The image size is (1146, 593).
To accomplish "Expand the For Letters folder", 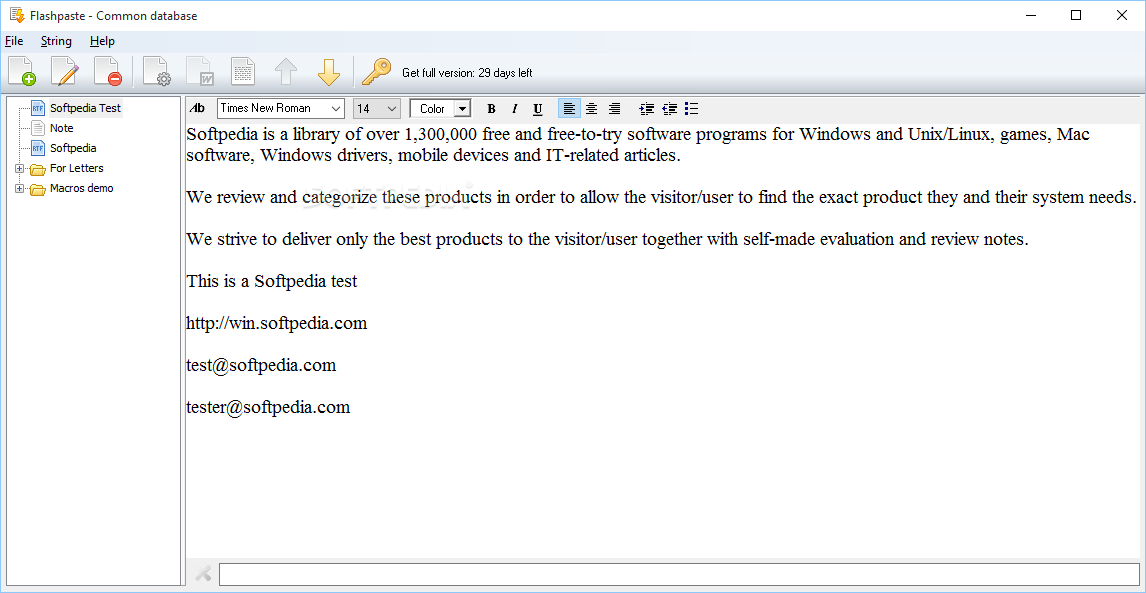I will [19, 169].
